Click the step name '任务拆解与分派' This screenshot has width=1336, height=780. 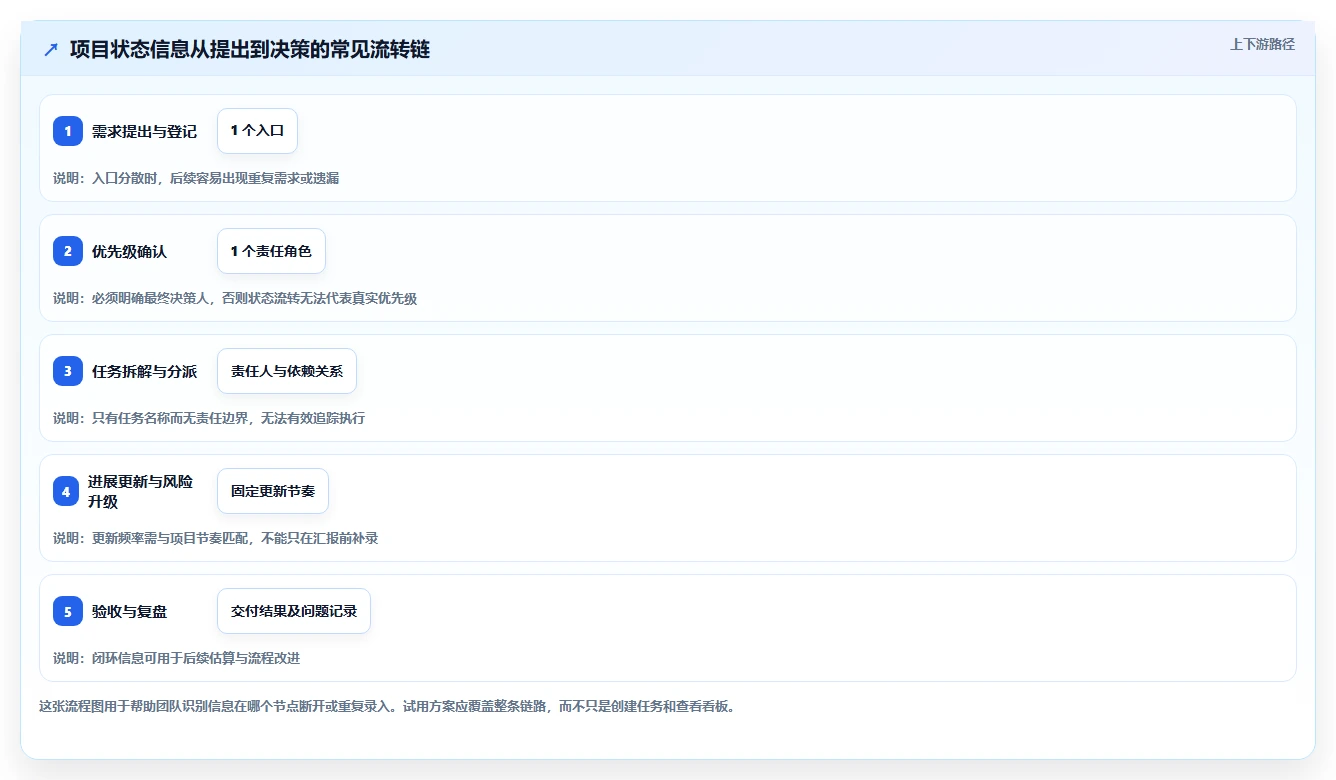(144, 371)
